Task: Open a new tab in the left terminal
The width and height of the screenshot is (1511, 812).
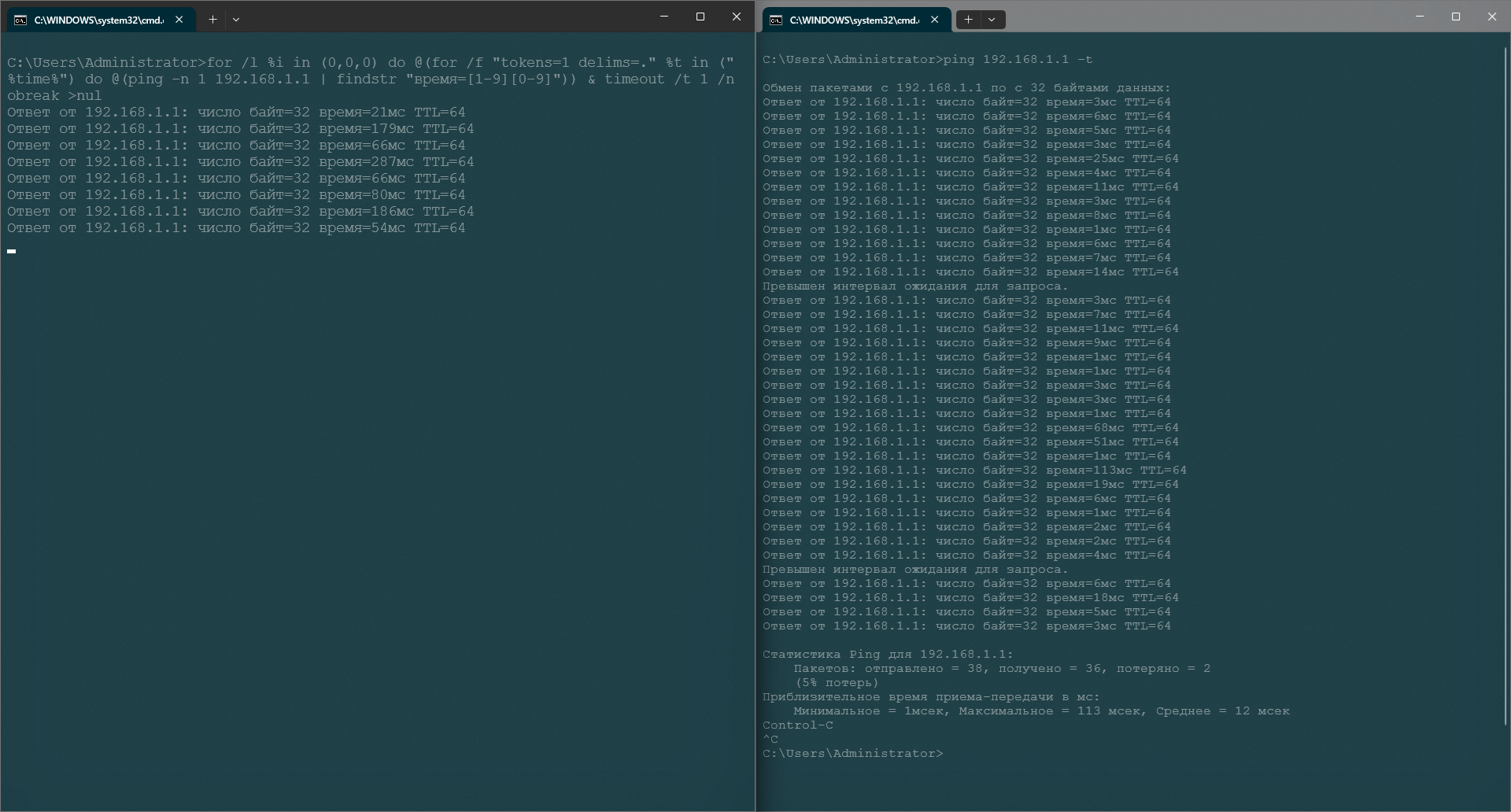Action: tap(212, 20)
